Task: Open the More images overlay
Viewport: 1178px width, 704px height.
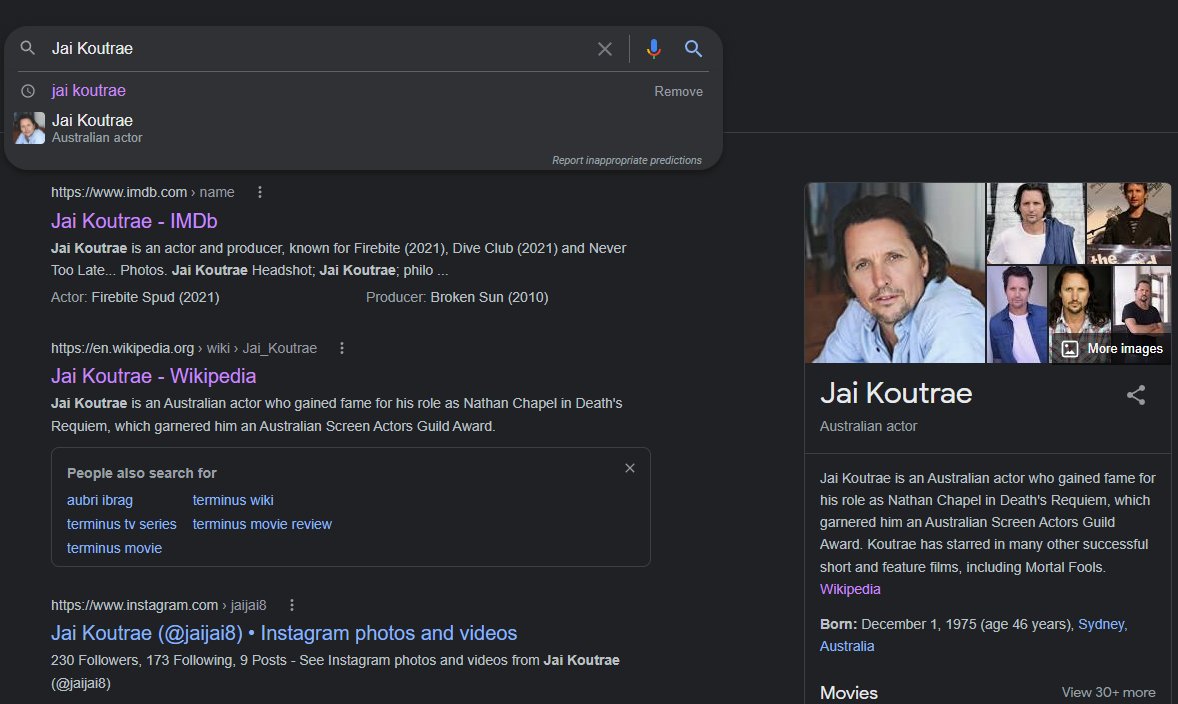Action: tap(1114, 349)
